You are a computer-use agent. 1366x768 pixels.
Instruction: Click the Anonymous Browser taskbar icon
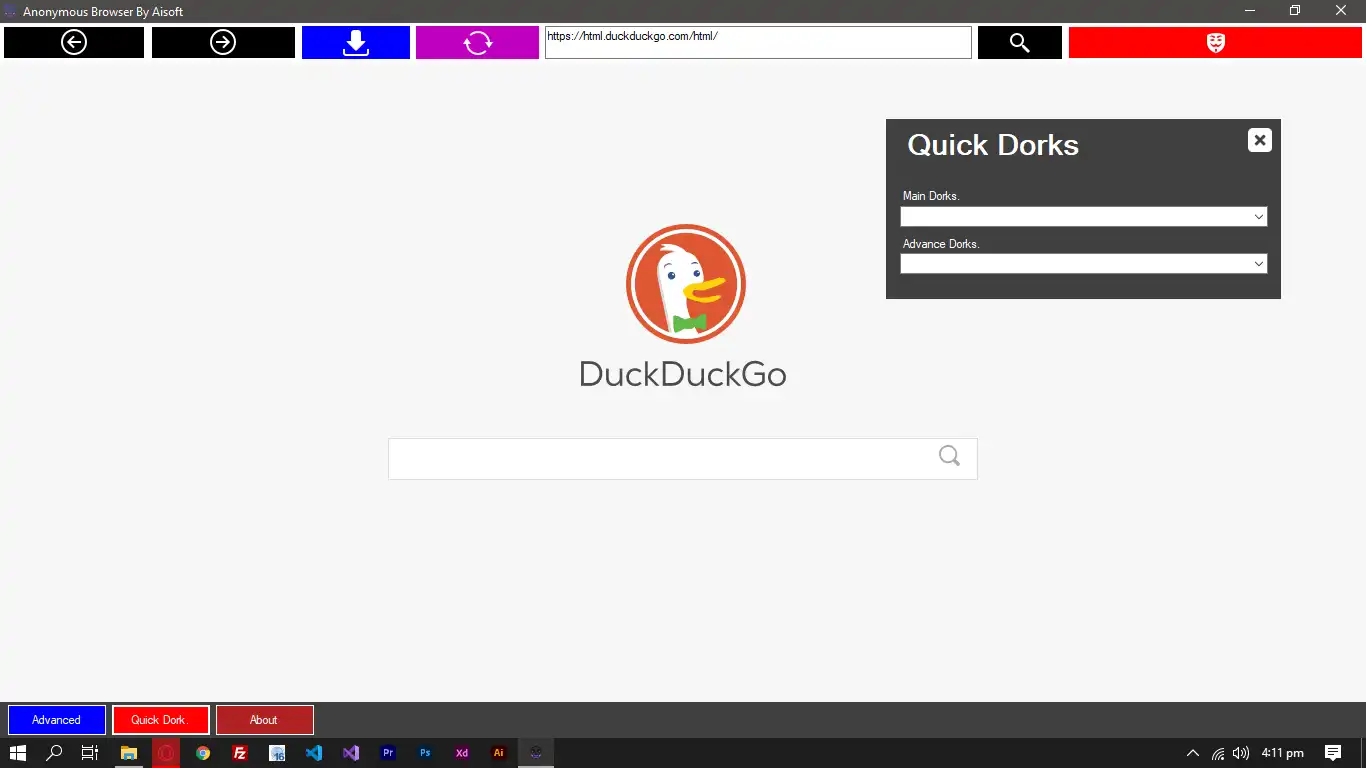[536, 753]
